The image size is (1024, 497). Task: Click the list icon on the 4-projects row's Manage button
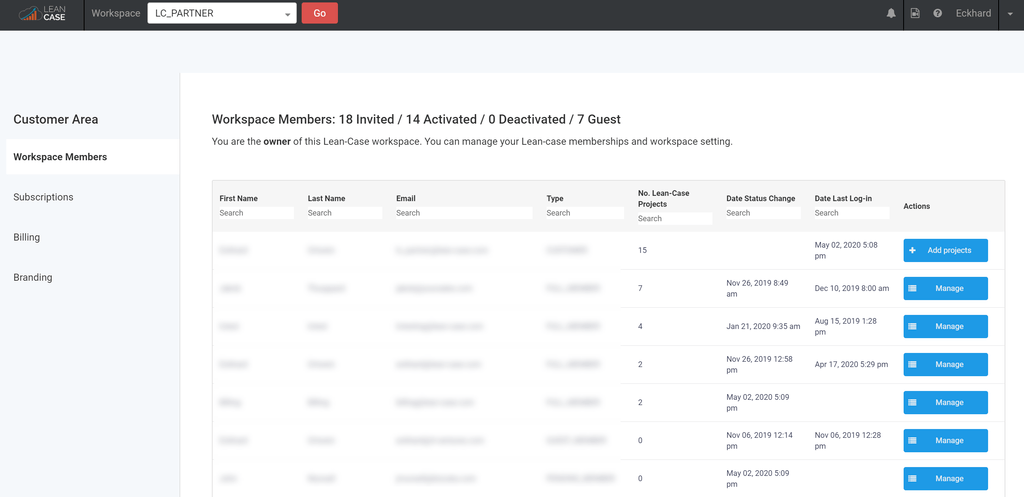tap(912, 326)
